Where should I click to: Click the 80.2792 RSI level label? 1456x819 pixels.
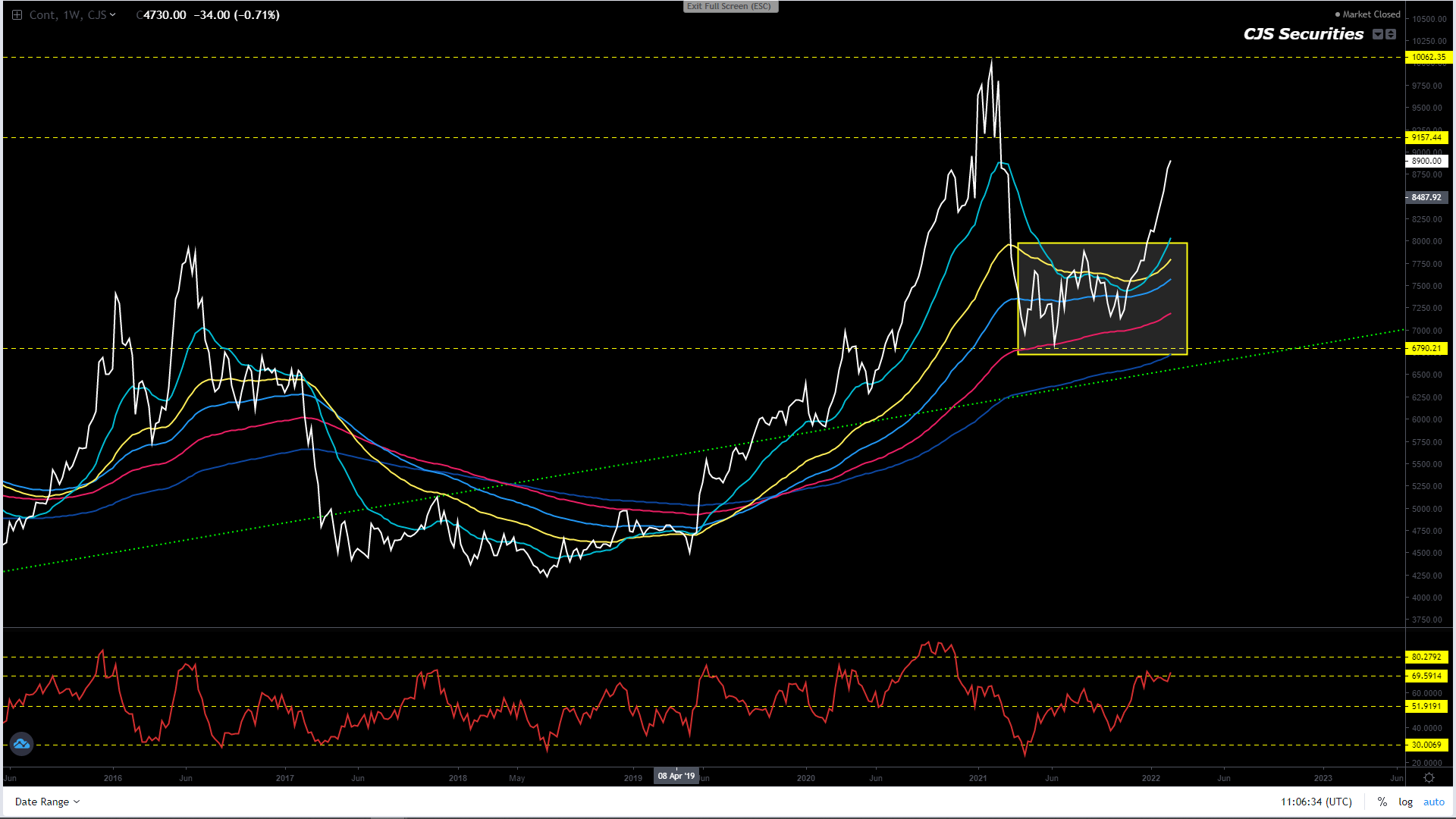click(1427, 657)
